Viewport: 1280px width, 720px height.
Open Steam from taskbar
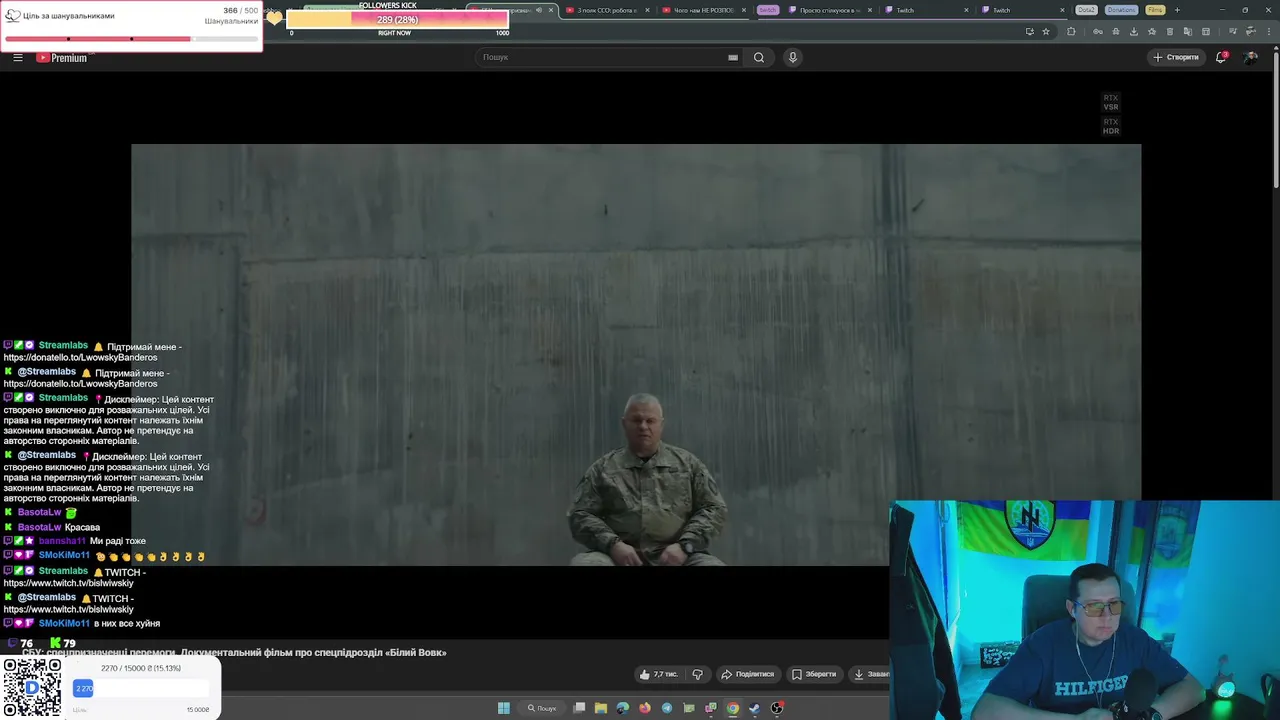(x=754, y=708)
